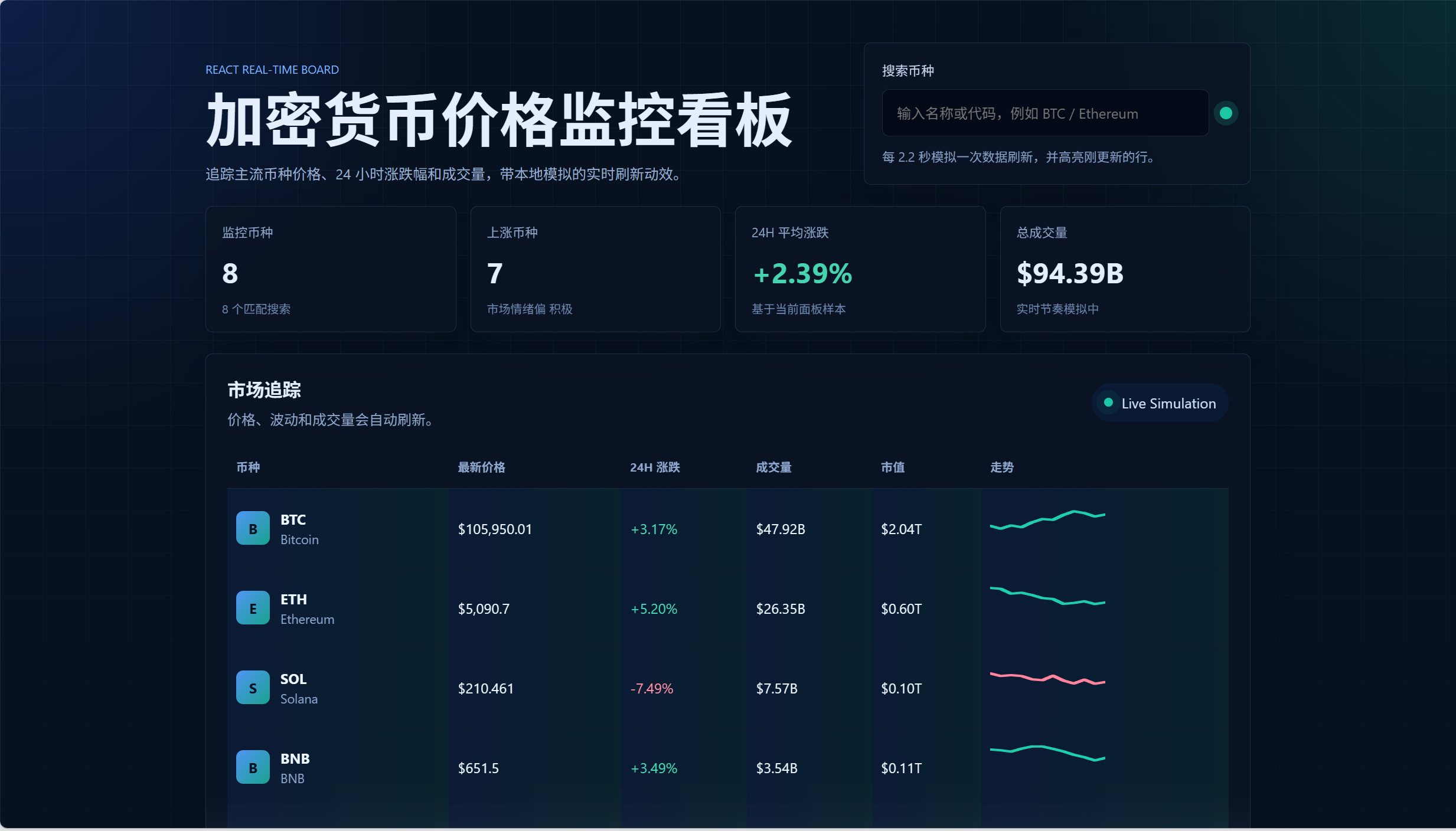Click the BNB trend sparkline

click(x=1047, y=753)
